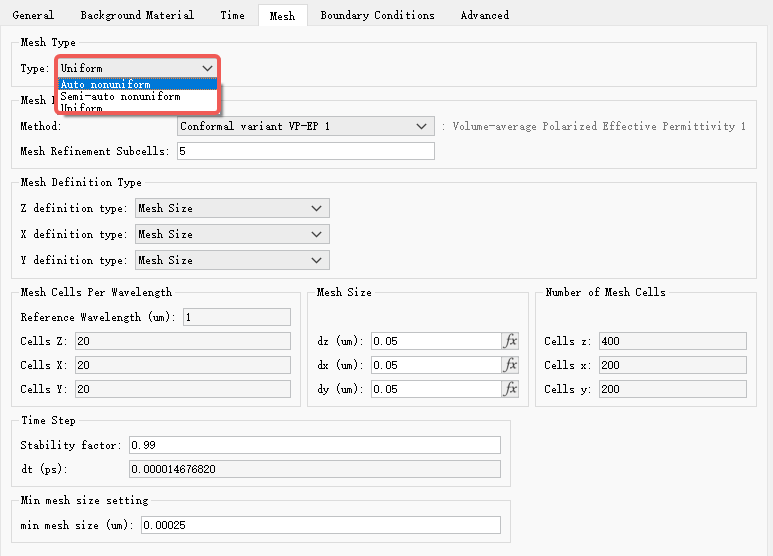The height and width of the screenshot is (556, 773).
Task: Collapse the mesh Type dropdown showing Uniform
Action: click(137, 68)
